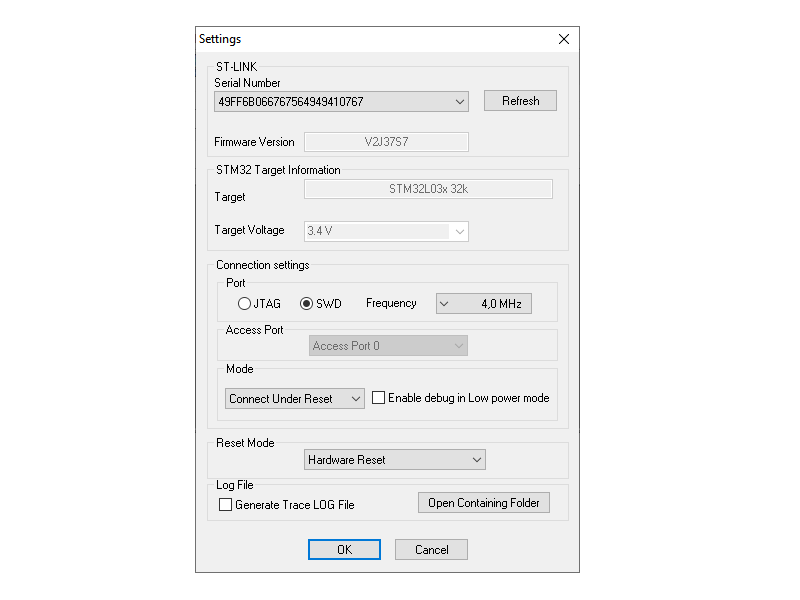Viewport: 800px width, 600px height.
Task: Click the Serial Number label
Action: (247, 83)
